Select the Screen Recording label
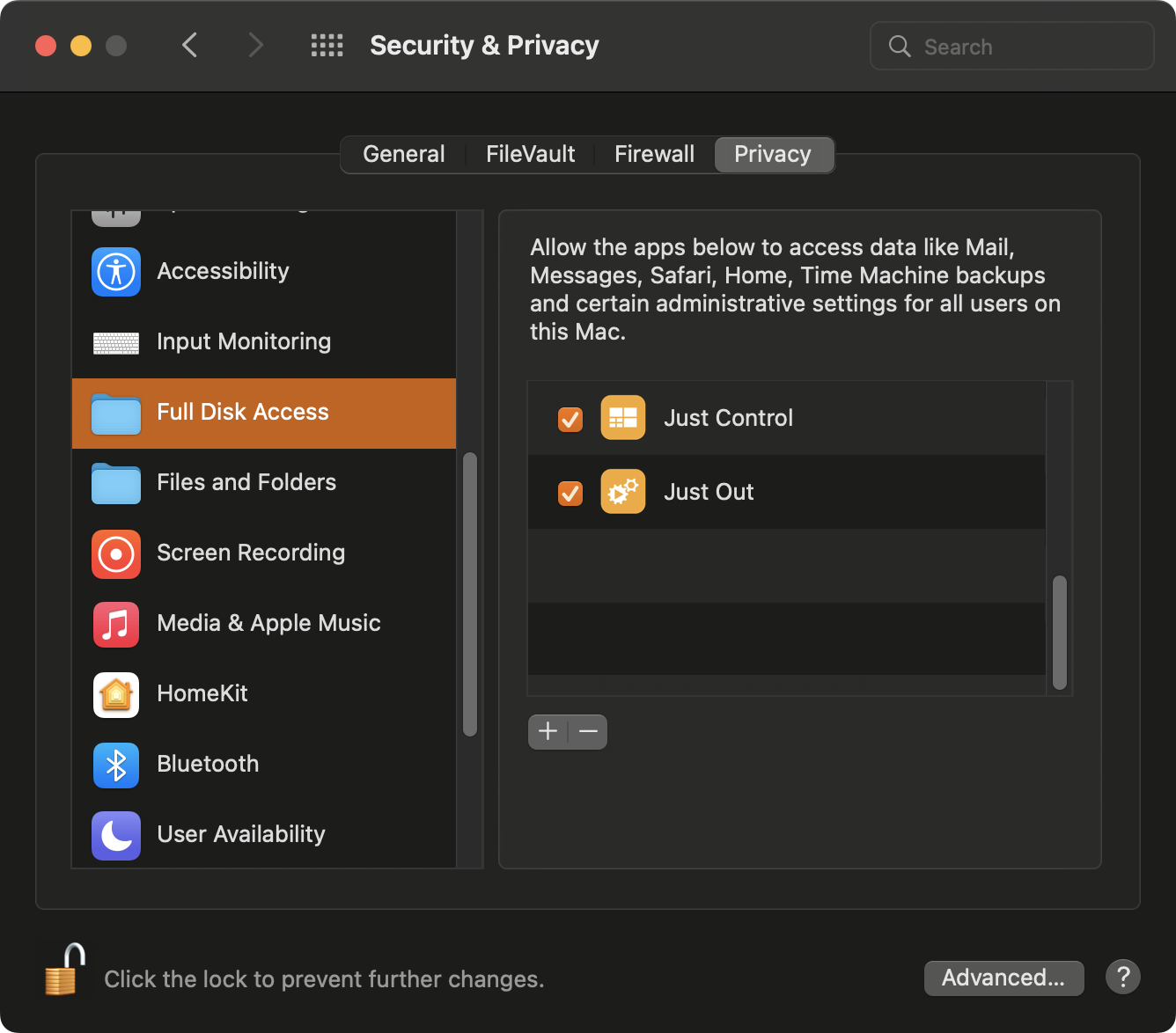1176x1033 pixels. click(251, 553)
